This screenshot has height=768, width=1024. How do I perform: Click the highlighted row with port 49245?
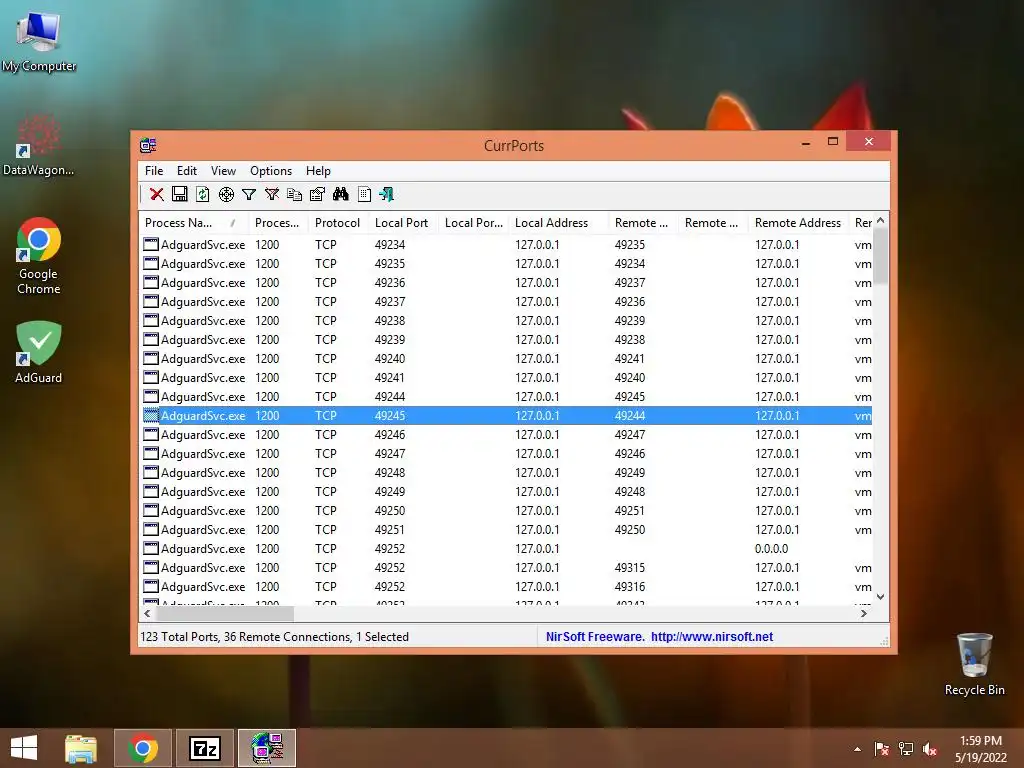pos(507,415)
